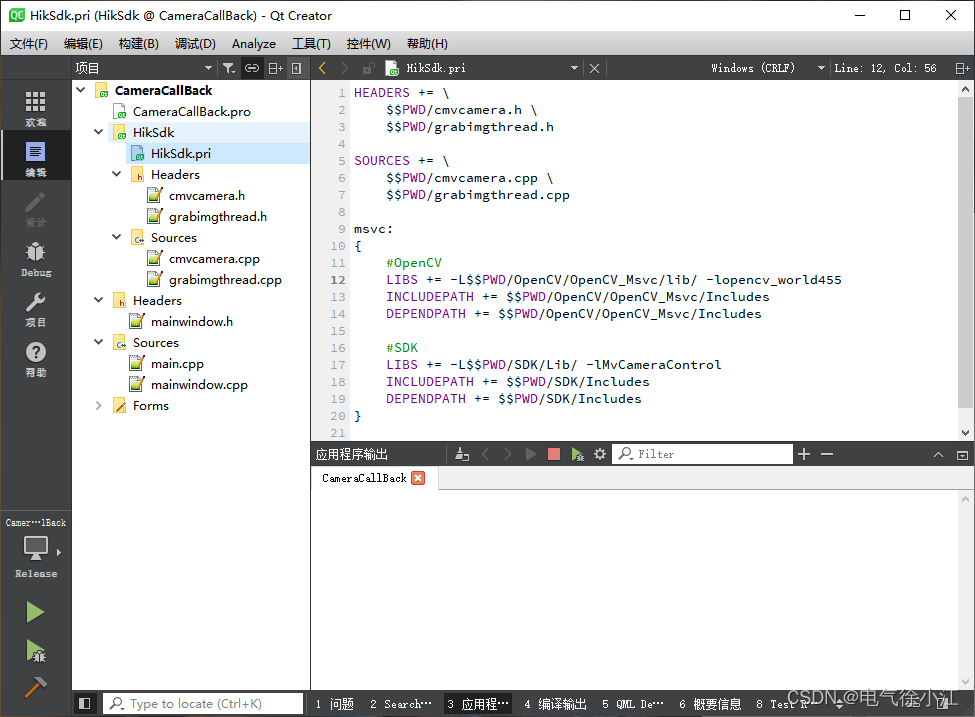This screenshot has height=717, width=975.
Task: Re-run application in output pane toolbar
Action: [x=530, y=454]
